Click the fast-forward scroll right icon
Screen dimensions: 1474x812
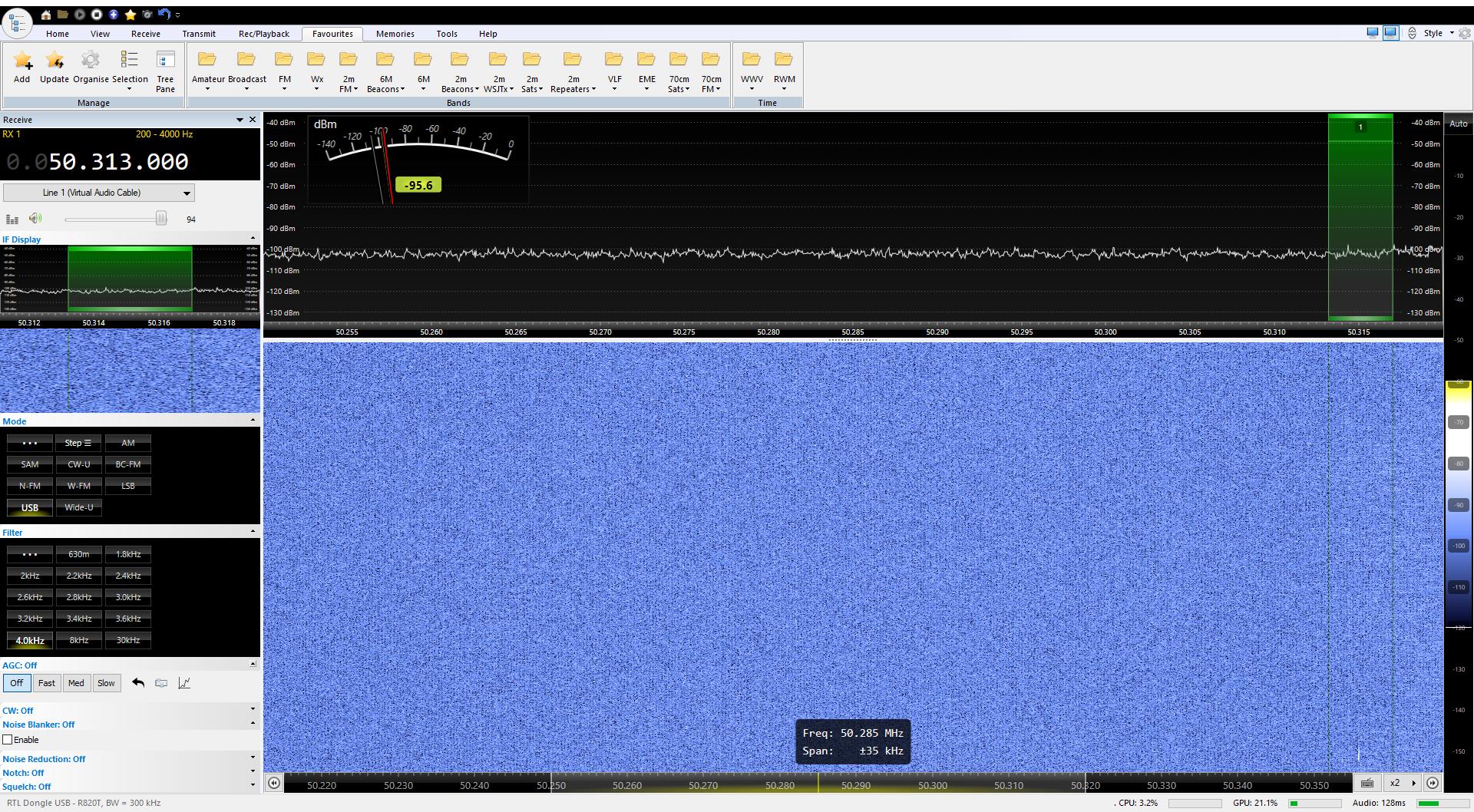pyautogui.click(x=1433, y=784)
